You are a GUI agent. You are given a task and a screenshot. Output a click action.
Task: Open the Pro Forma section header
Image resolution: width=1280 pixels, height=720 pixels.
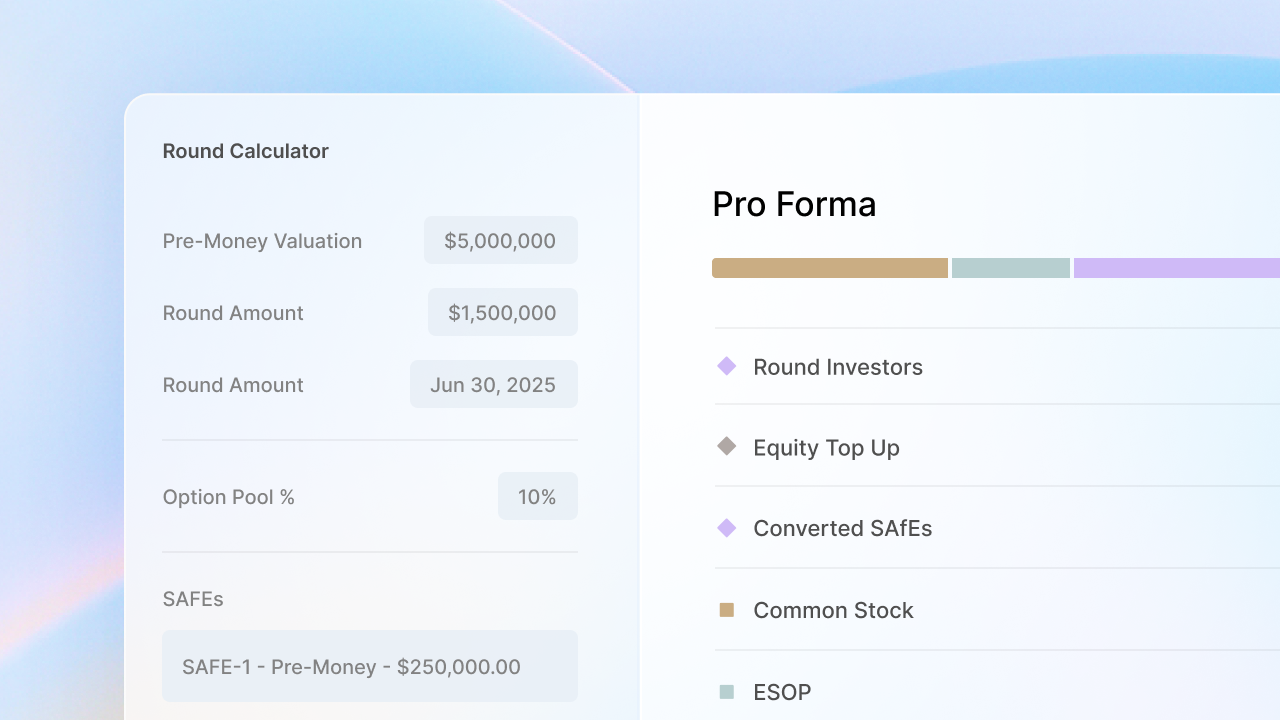(x=793, y=204)
